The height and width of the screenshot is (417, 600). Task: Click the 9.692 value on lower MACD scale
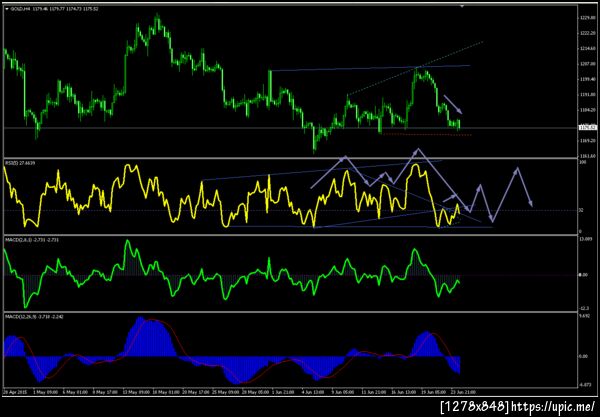[584, 316]
